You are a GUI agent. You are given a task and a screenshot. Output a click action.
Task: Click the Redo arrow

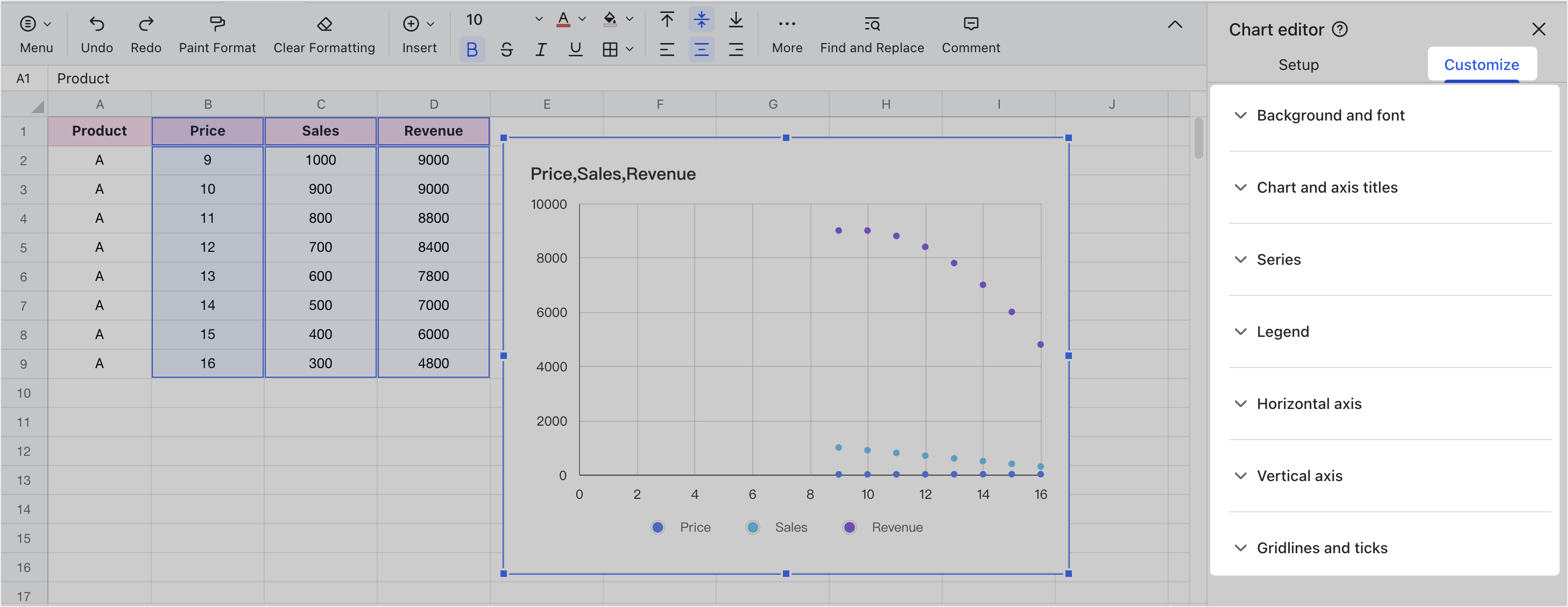coord(146,24)
